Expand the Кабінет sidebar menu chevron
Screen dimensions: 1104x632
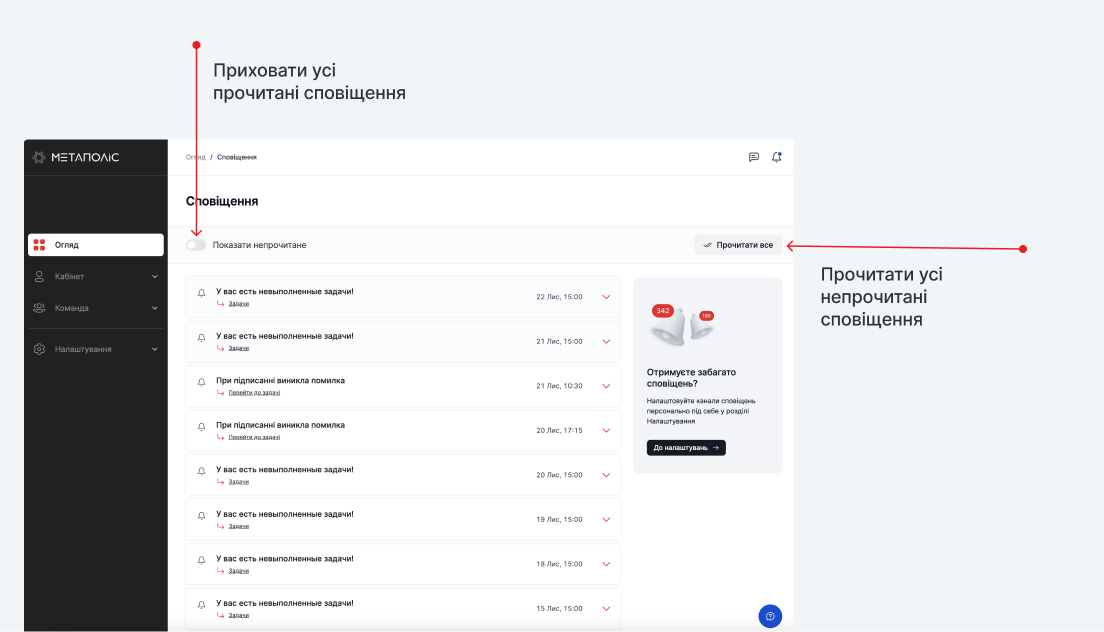155,277
